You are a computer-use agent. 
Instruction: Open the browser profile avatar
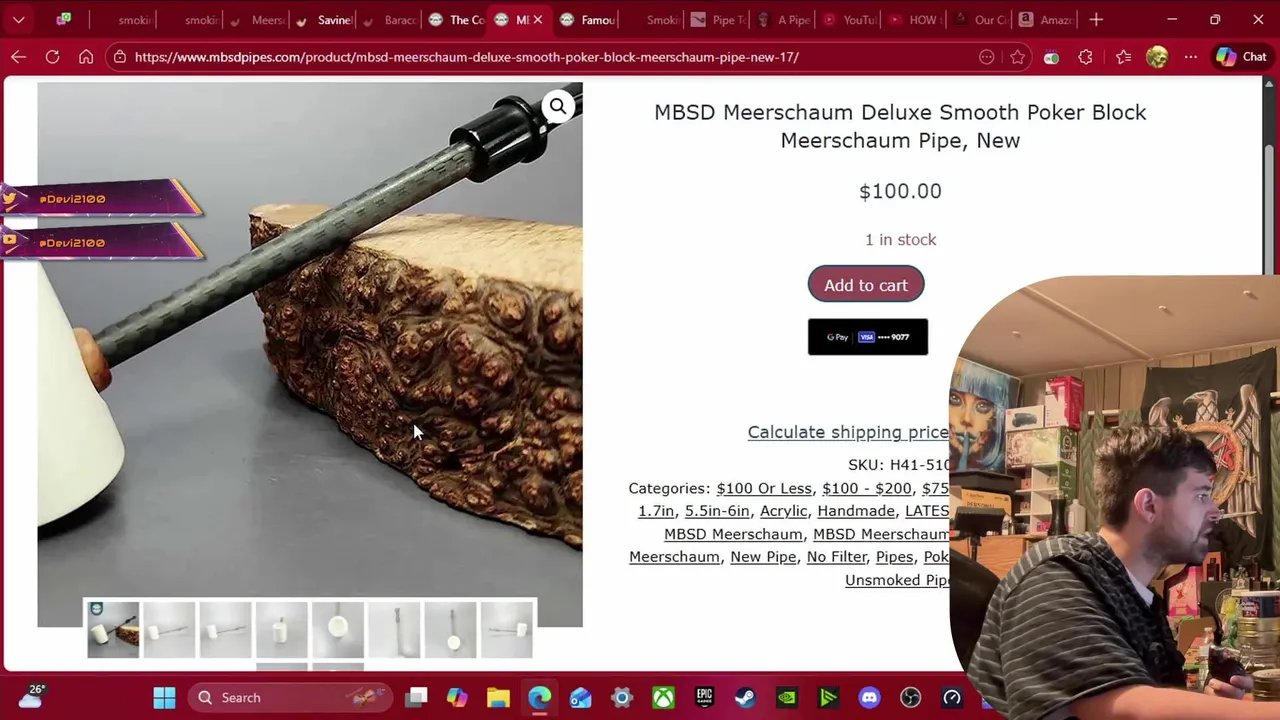(1157, 57)
